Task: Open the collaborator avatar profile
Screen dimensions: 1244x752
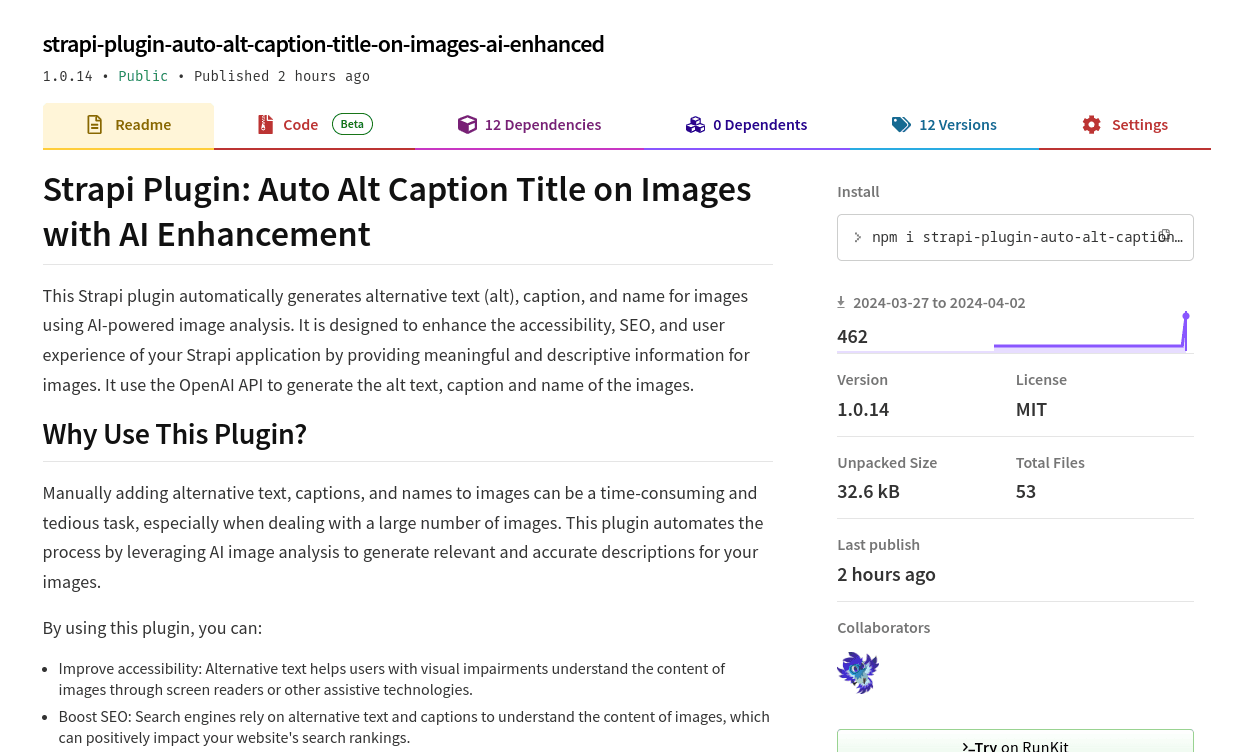Action: 858,672
